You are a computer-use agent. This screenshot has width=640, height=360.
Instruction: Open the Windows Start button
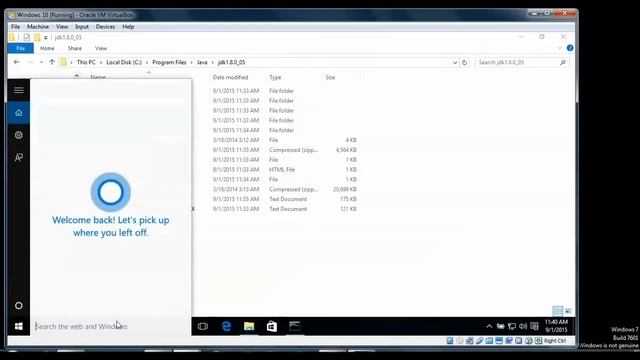click(x=19, y=326)
